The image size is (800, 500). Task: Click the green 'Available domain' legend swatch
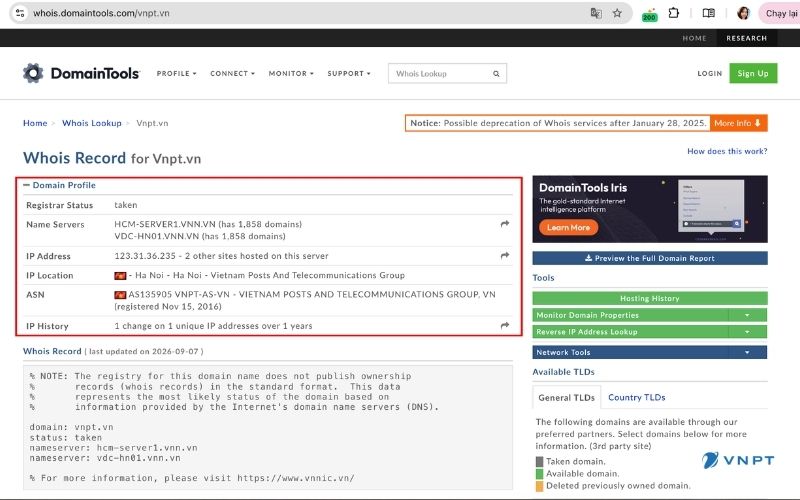click(539, 473)
